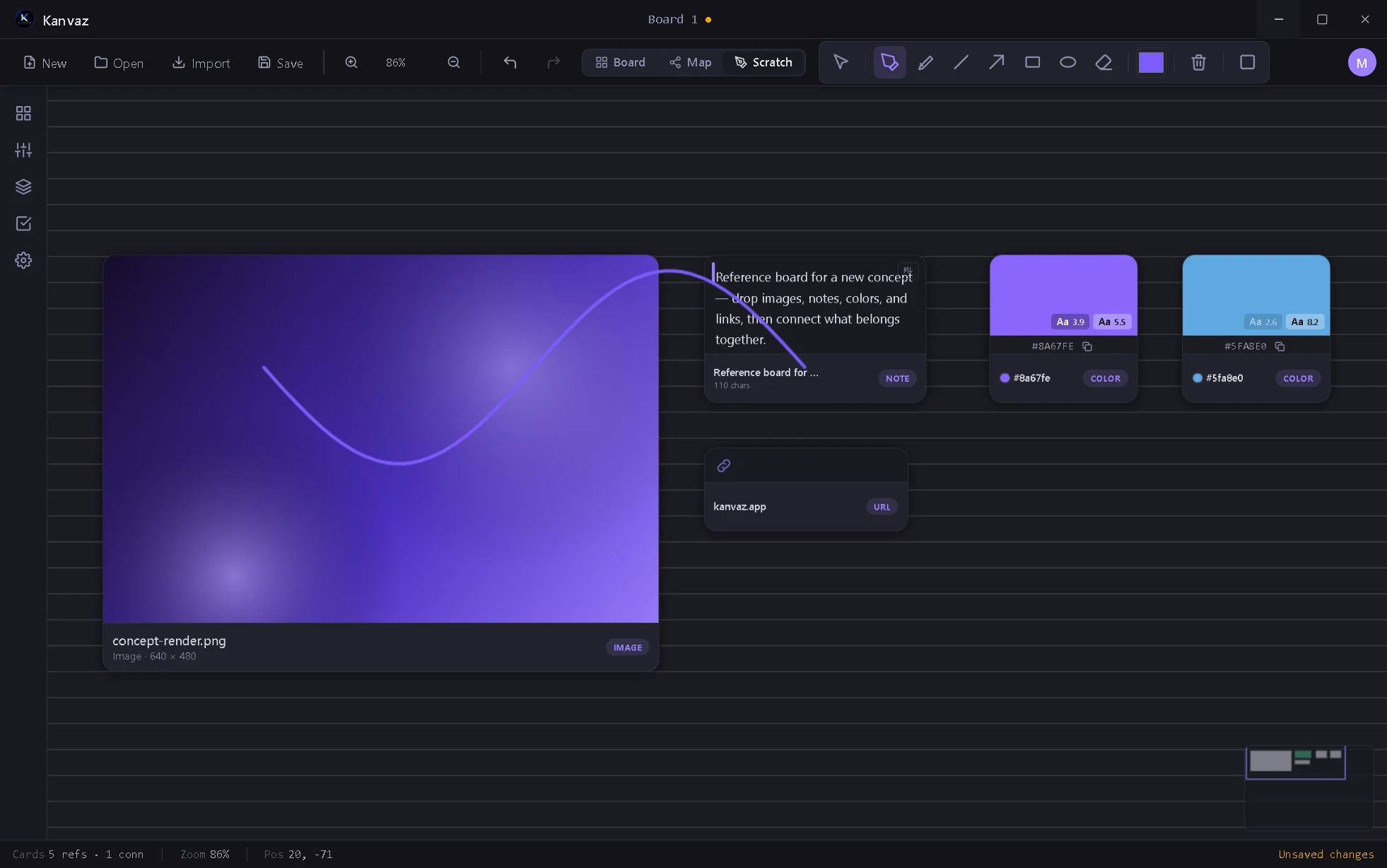The width and height of the screenshot is (1387, 868).
Task: Copy the #8A67FE hex code
Action: coord(1087,346)
